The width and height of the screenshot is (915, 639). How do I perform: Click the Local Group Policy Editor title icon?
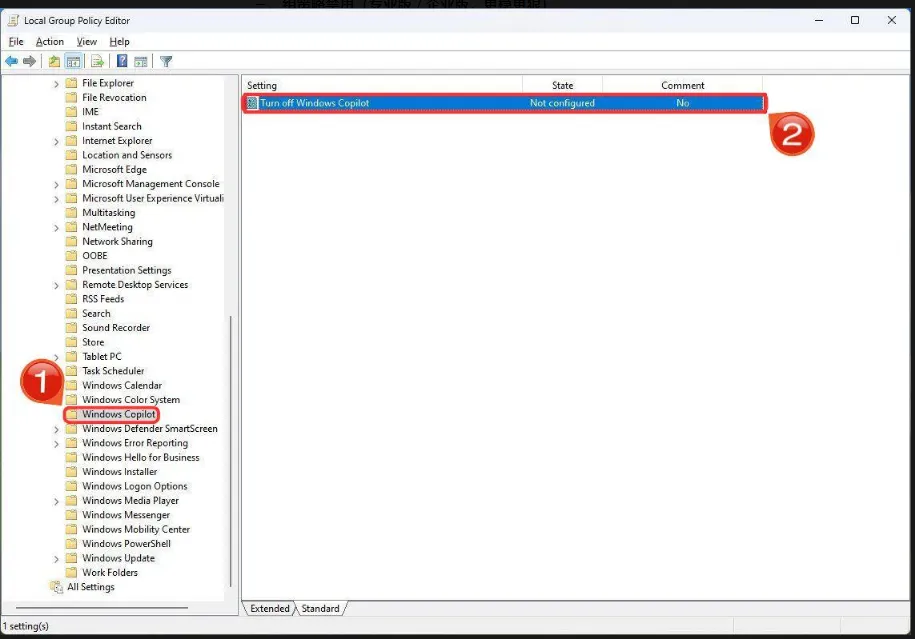13,20
